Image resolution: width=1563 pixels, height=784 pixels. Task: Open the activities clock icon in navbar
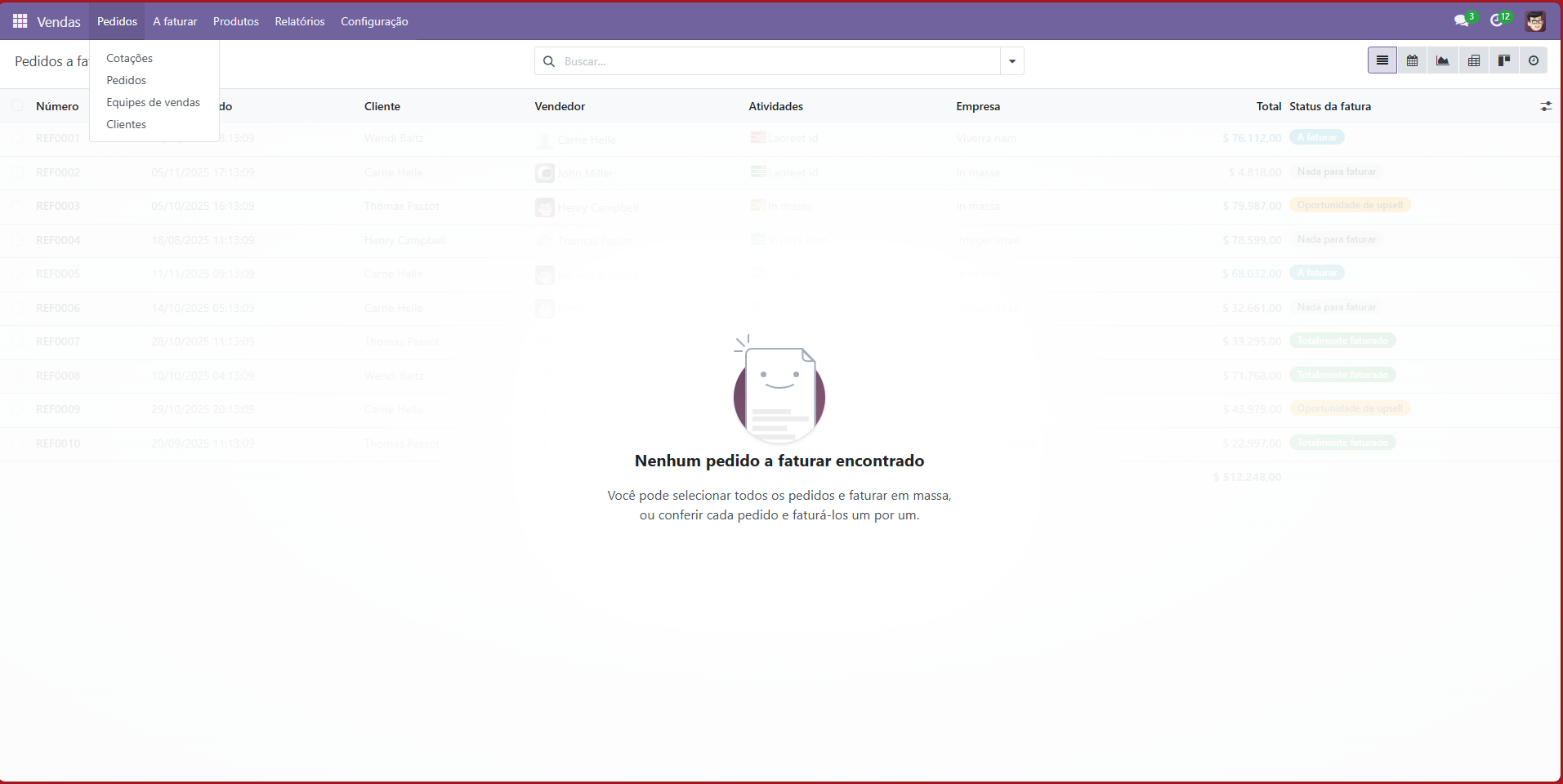click(x=1497, y=21)
